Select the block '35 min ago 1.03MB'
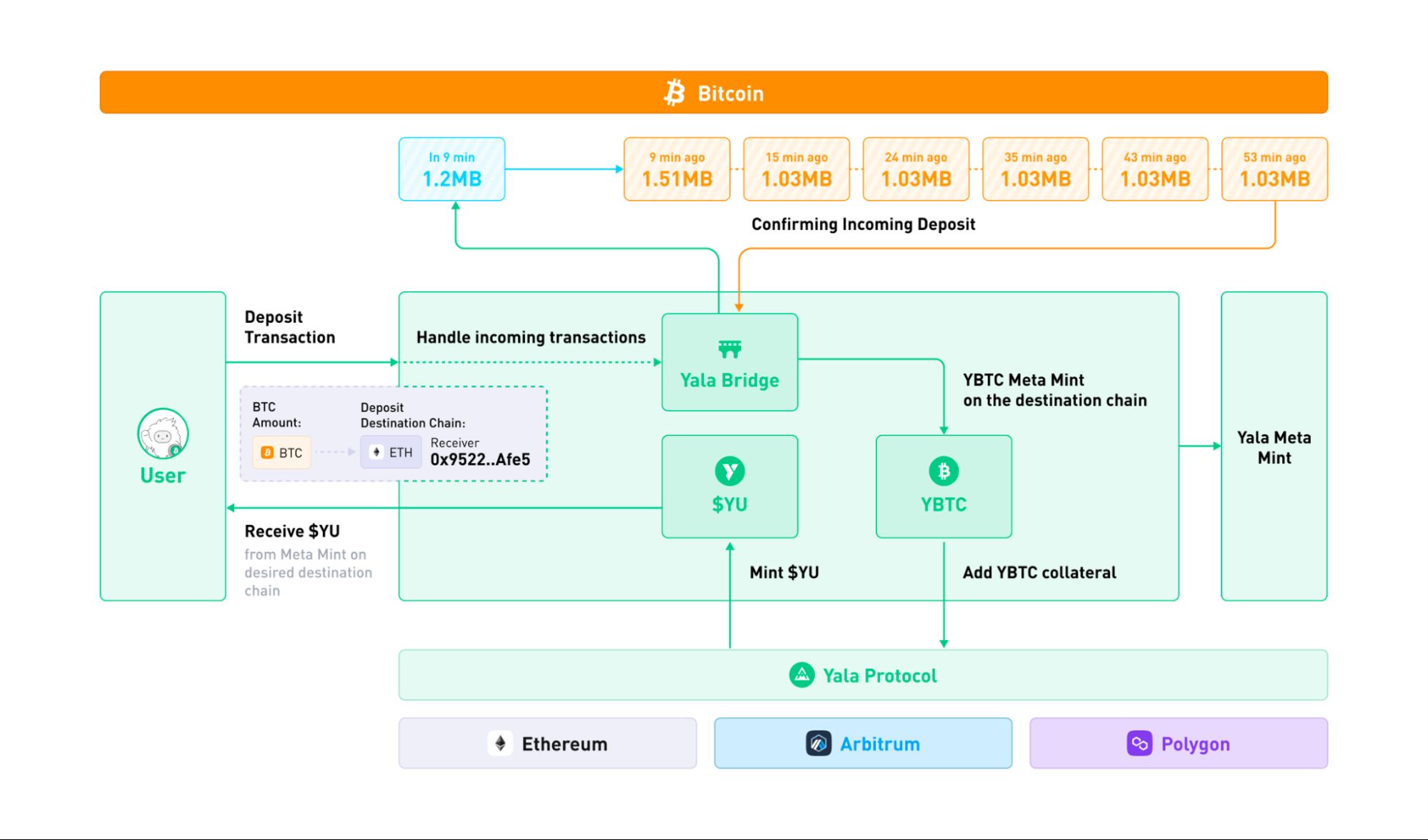Viewport: 1428px width, 840px height. 1036,169
